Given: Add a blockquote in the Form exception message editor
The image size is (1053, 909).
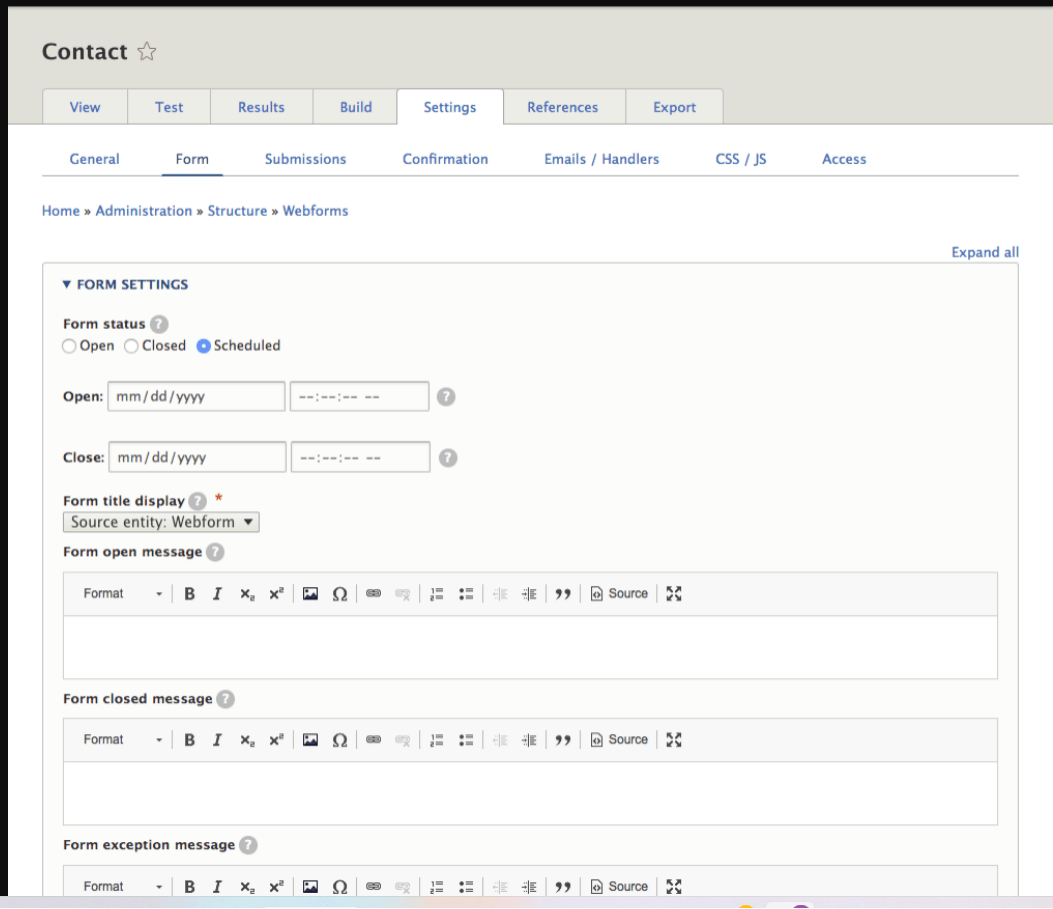Looking at the screenshot, I should coord(563,886).
